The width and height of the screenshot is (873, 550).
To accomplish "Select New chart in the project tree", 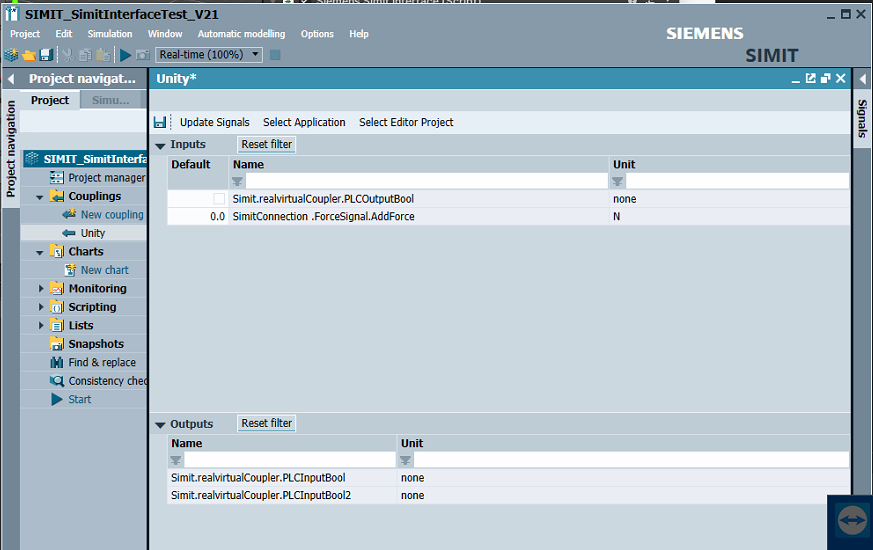I will [x=104, y=270].
